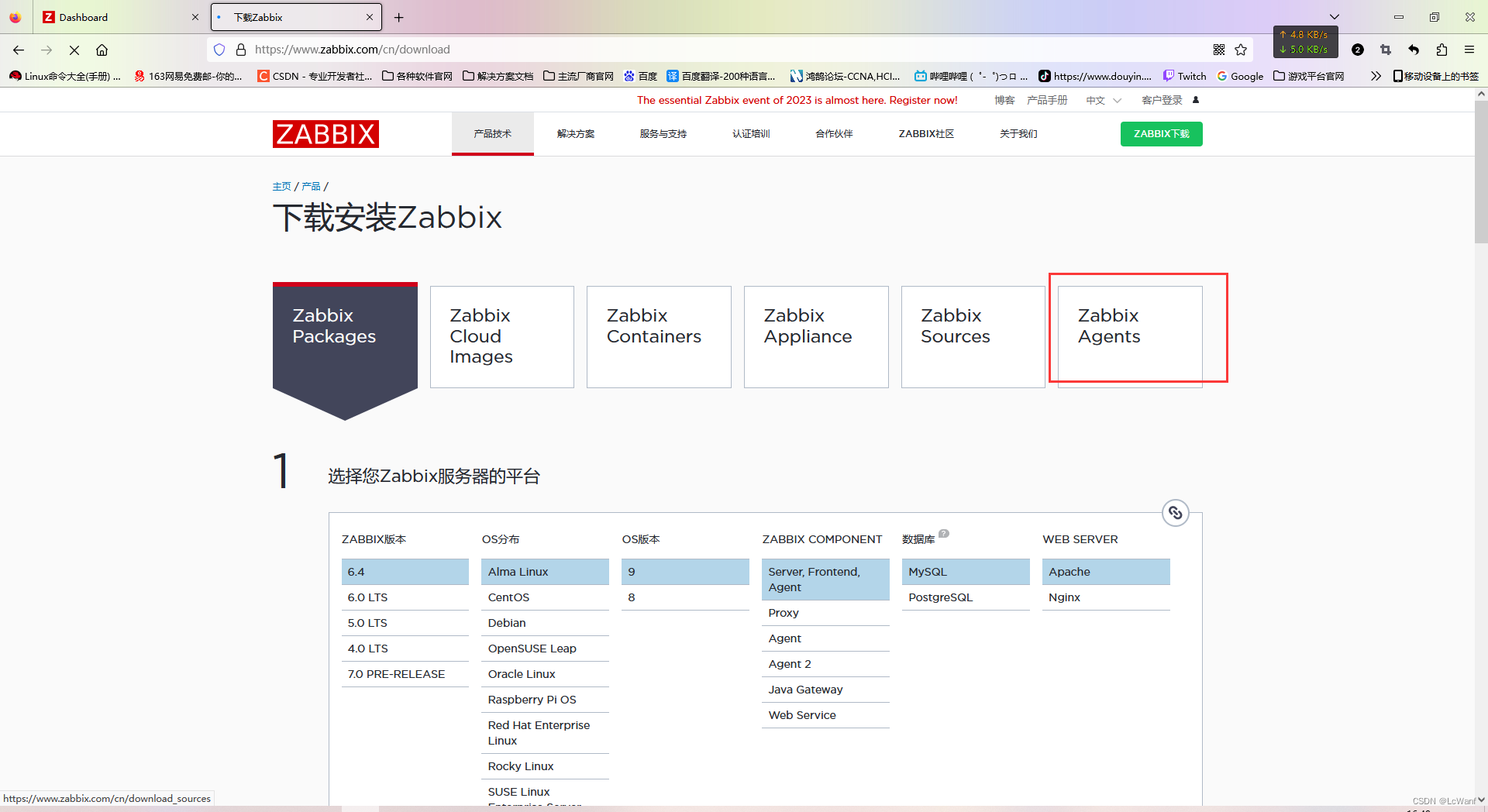Stop page loading with the X icon
Image resolution: width=1488 pixels, height=812 pixels.
pyautogui.click(x=74, y=50)
